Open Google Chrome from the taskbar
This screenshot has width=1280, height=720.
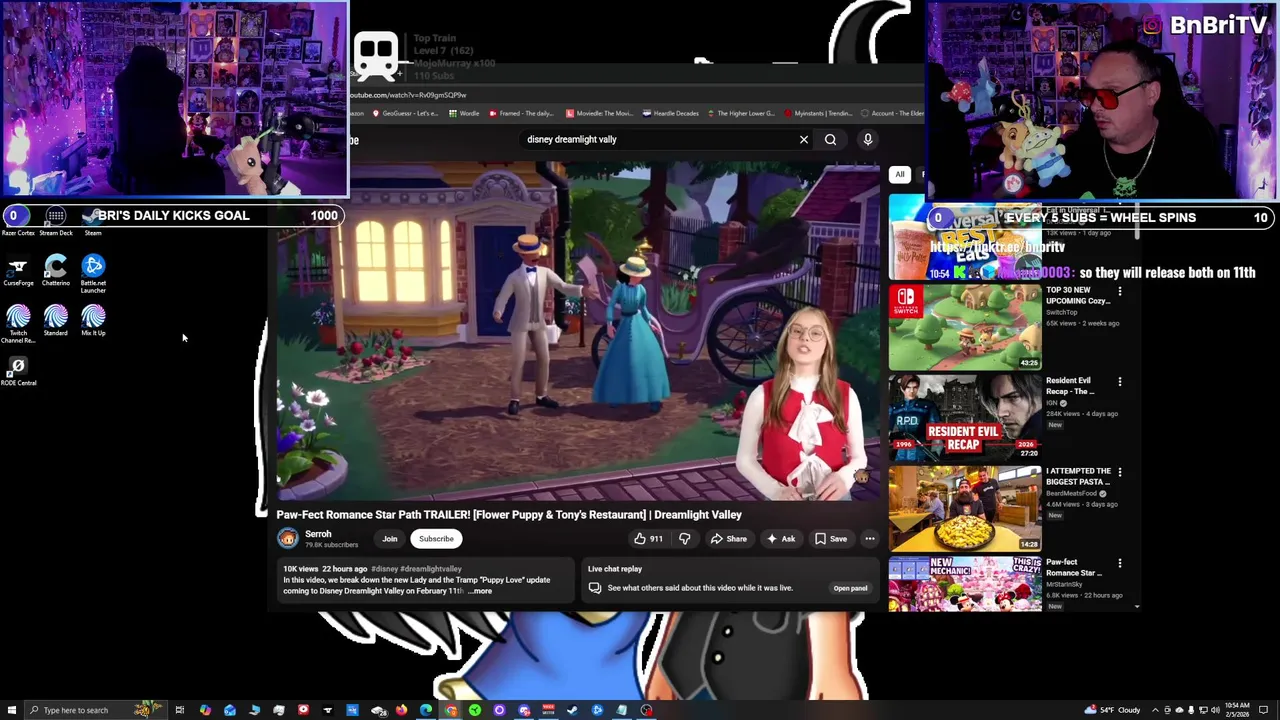(x=451, y=710)
